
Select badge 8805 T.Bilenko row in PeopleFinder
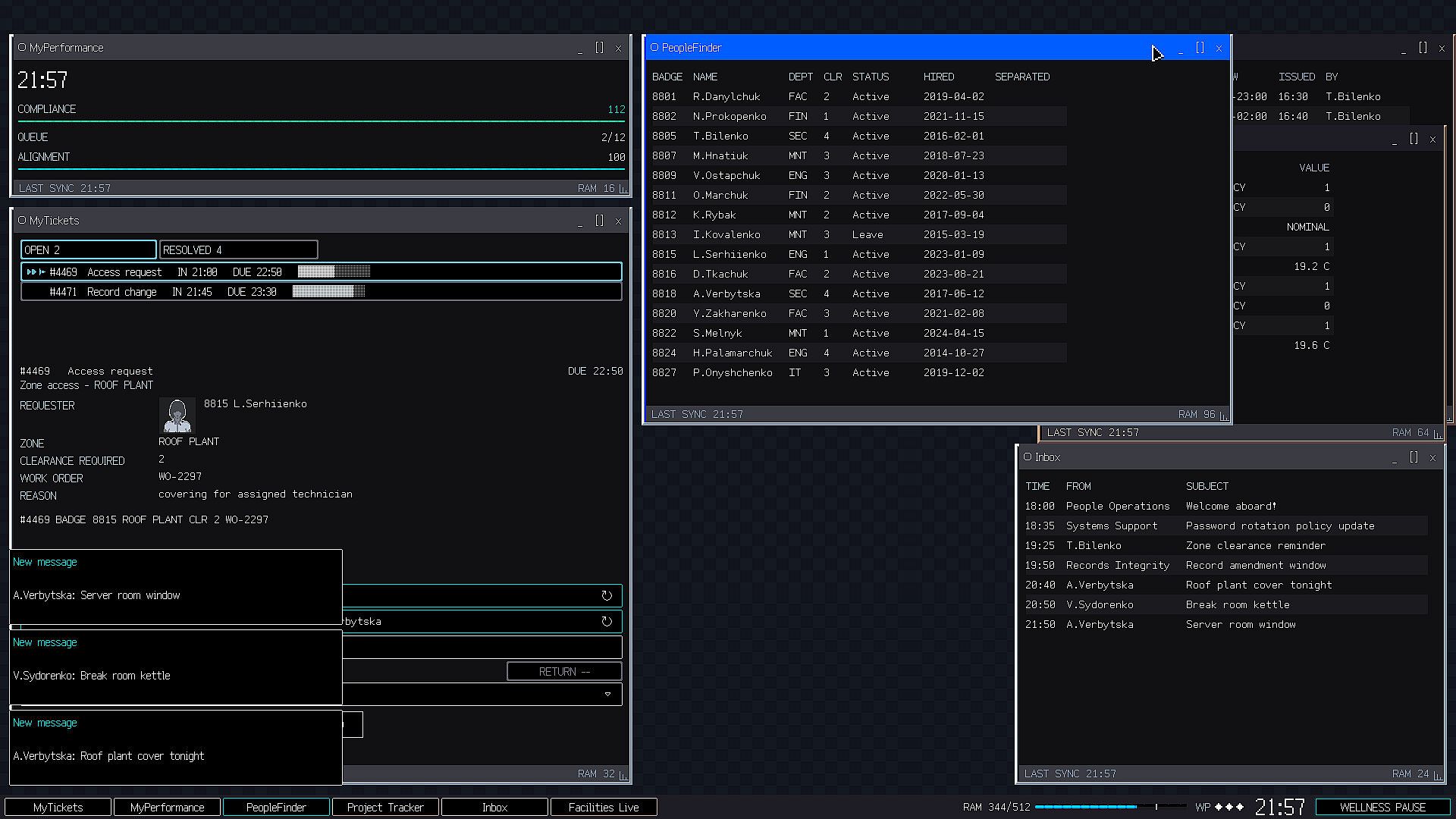click(x=859, y=136)
